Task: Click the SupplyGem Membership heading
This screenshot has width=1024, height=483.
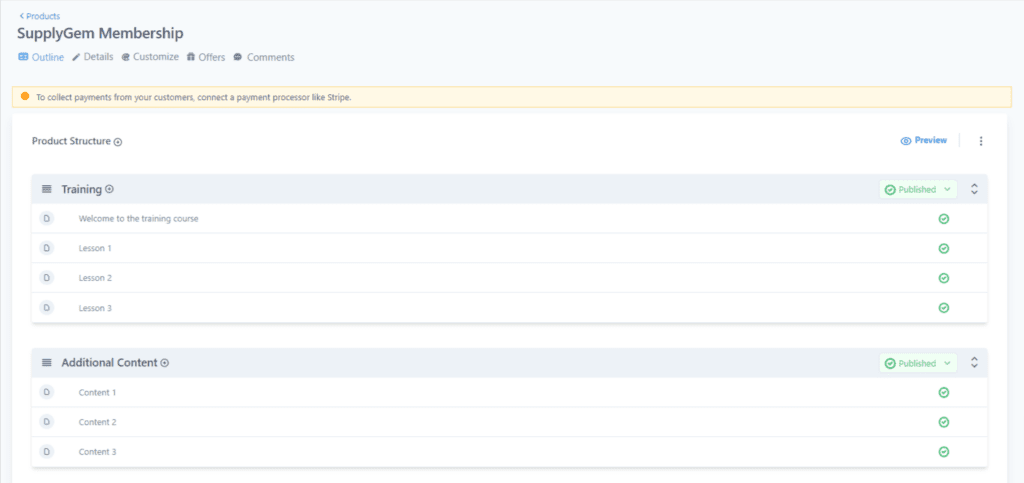Action: 100,33
